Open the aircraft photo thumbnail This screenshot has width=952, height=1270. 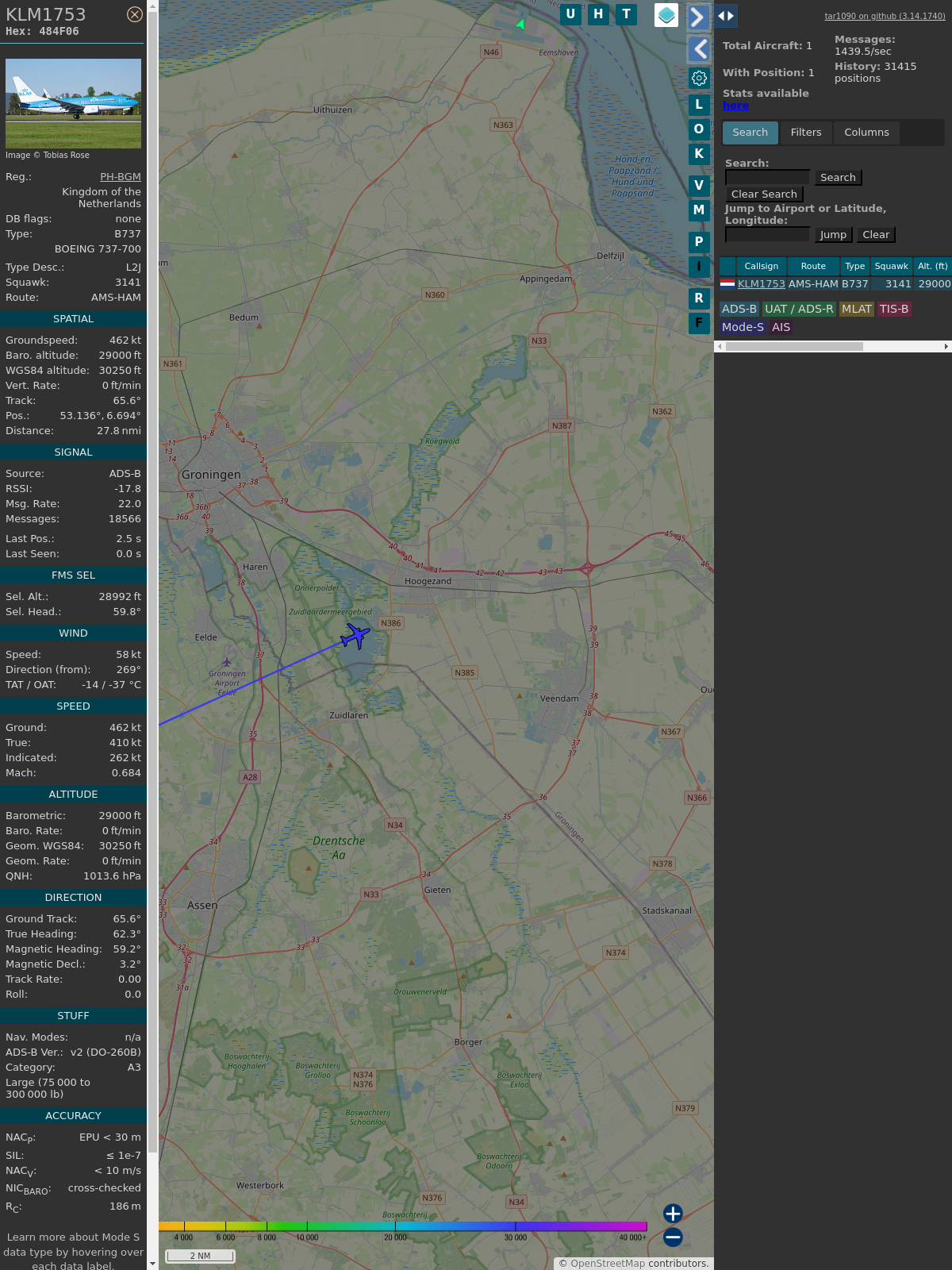[x=73, y=103]
